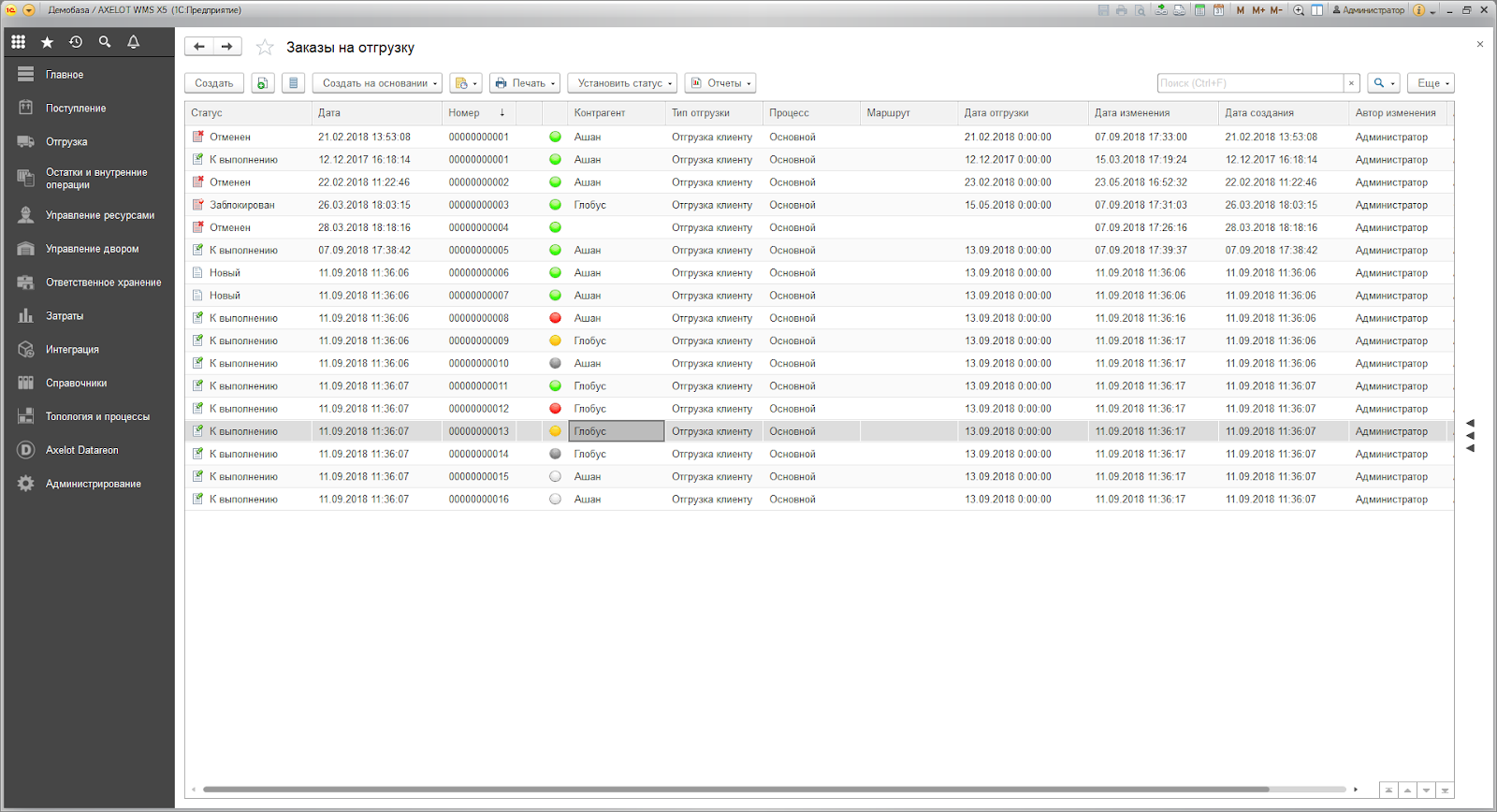Viewport: 1497px width, 812px height.
Task: Close the Заказы на отгрузку form
Action: point(1479,44)
